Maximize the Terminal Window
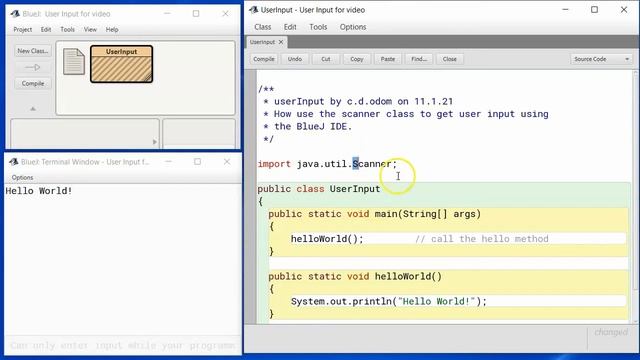This screenshot has height=360, width=640. point(198,162)
